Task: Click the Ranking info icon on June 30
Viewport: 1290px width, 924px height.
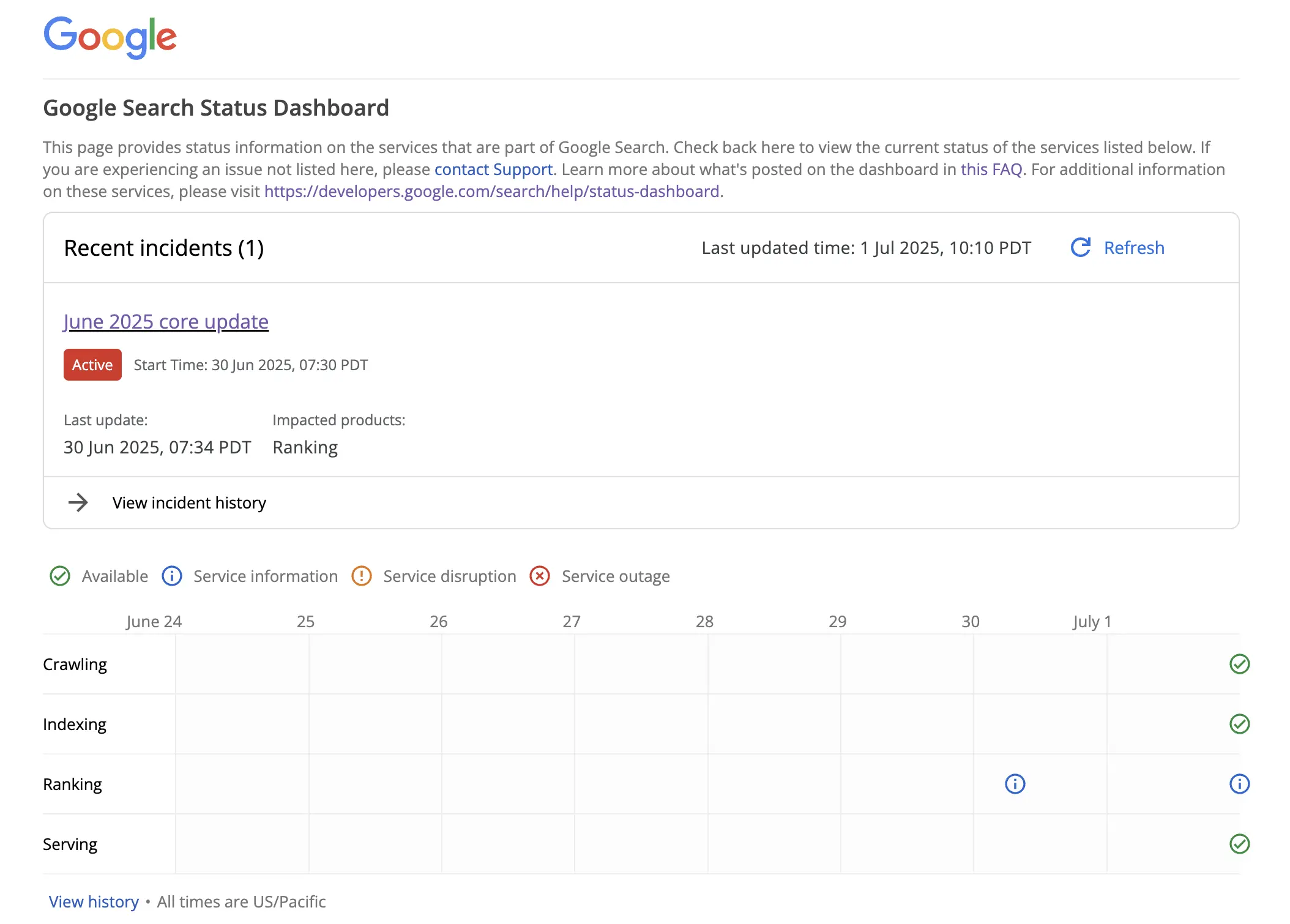Action: coord(1014,783)
